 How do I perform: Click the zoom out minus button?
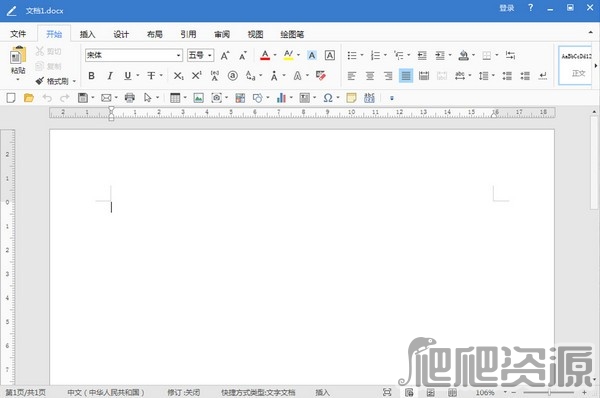[514, 392]
